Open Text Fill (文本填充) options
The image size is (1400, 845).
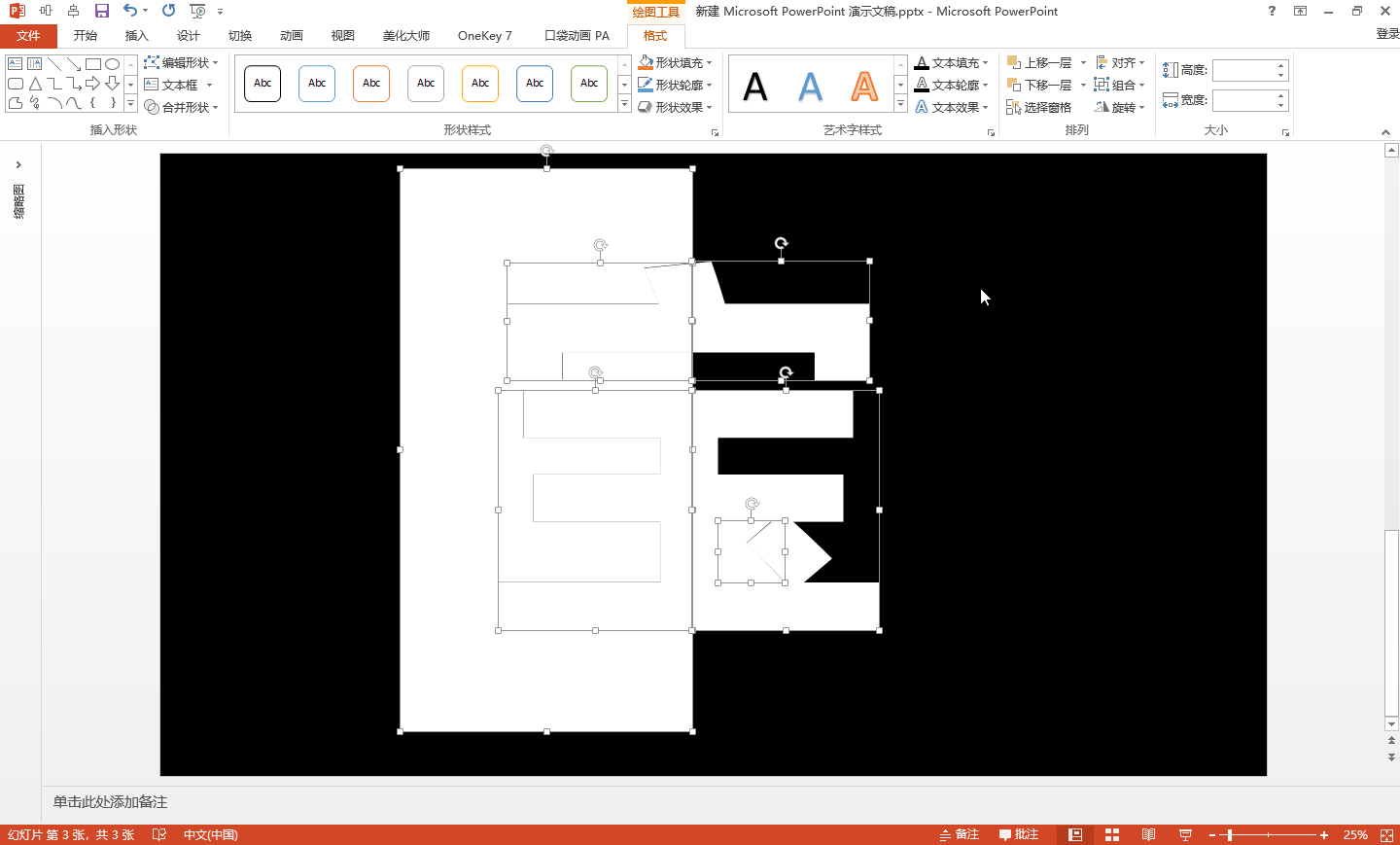point(952,62)
